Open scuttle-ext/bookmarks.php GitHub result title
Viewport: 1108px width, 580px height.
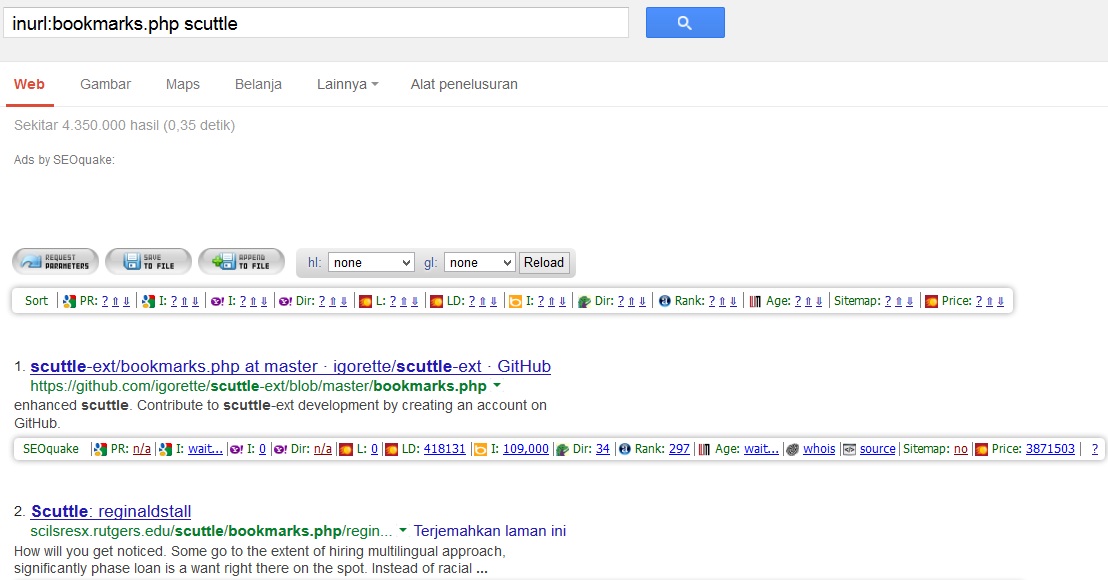coord(290,366)
